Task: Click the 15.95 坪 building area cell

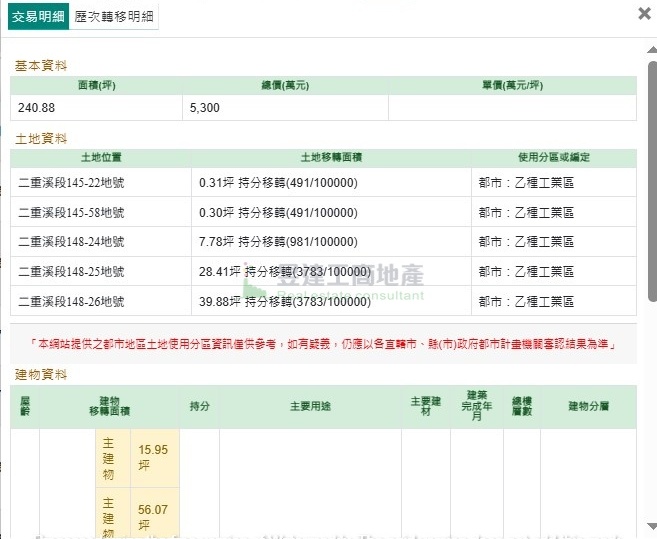Action: click(x=153, y=458)
